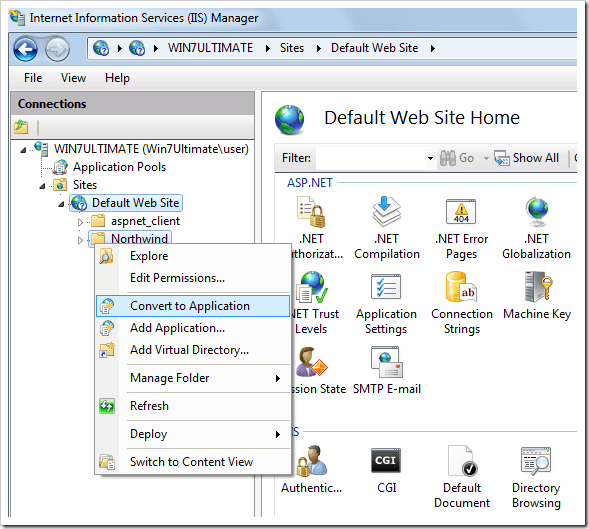Open Authentication feature icon
589x529 pixels.
[312, 461]
